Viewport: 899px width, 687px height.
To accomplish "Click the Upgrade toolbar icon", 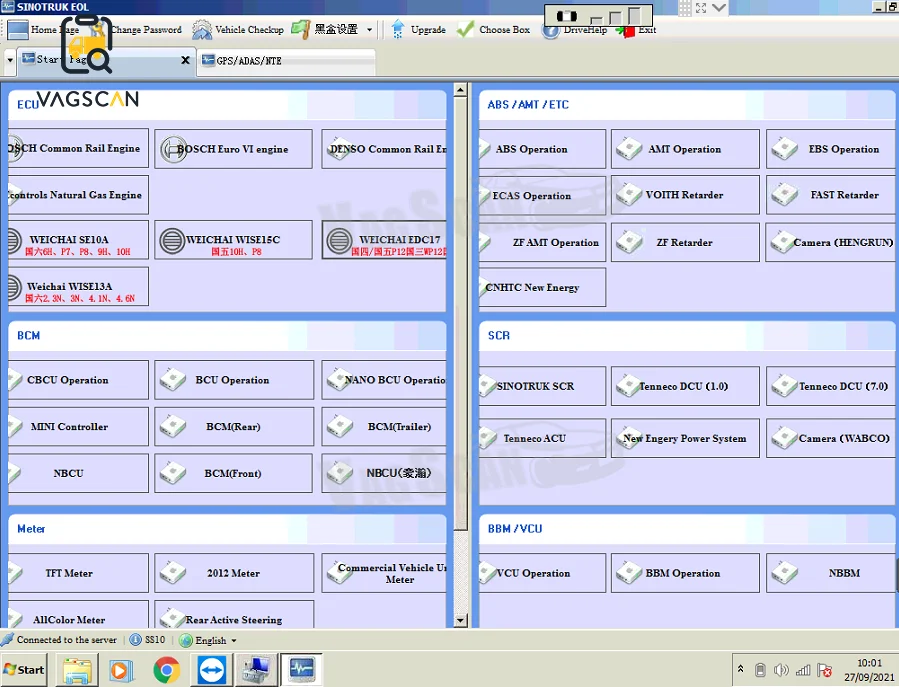I will [398, 29].
